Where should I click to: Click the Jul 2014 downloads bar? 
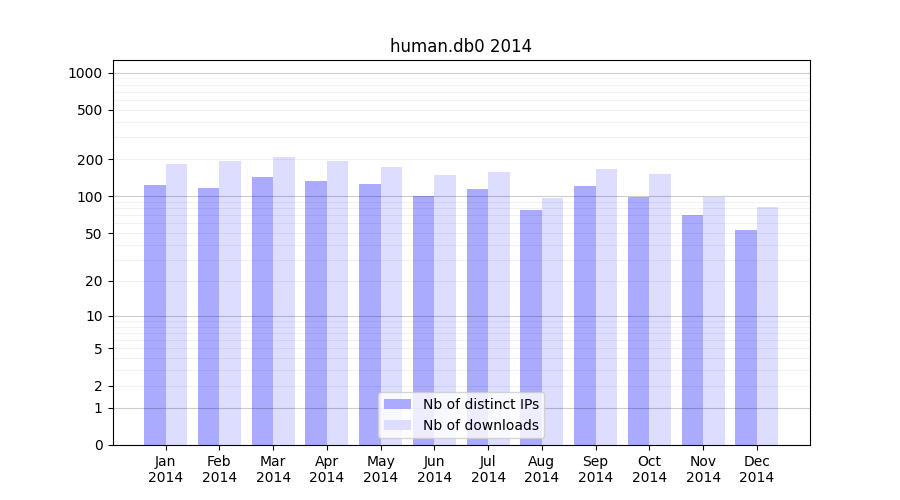click(499, 308)
